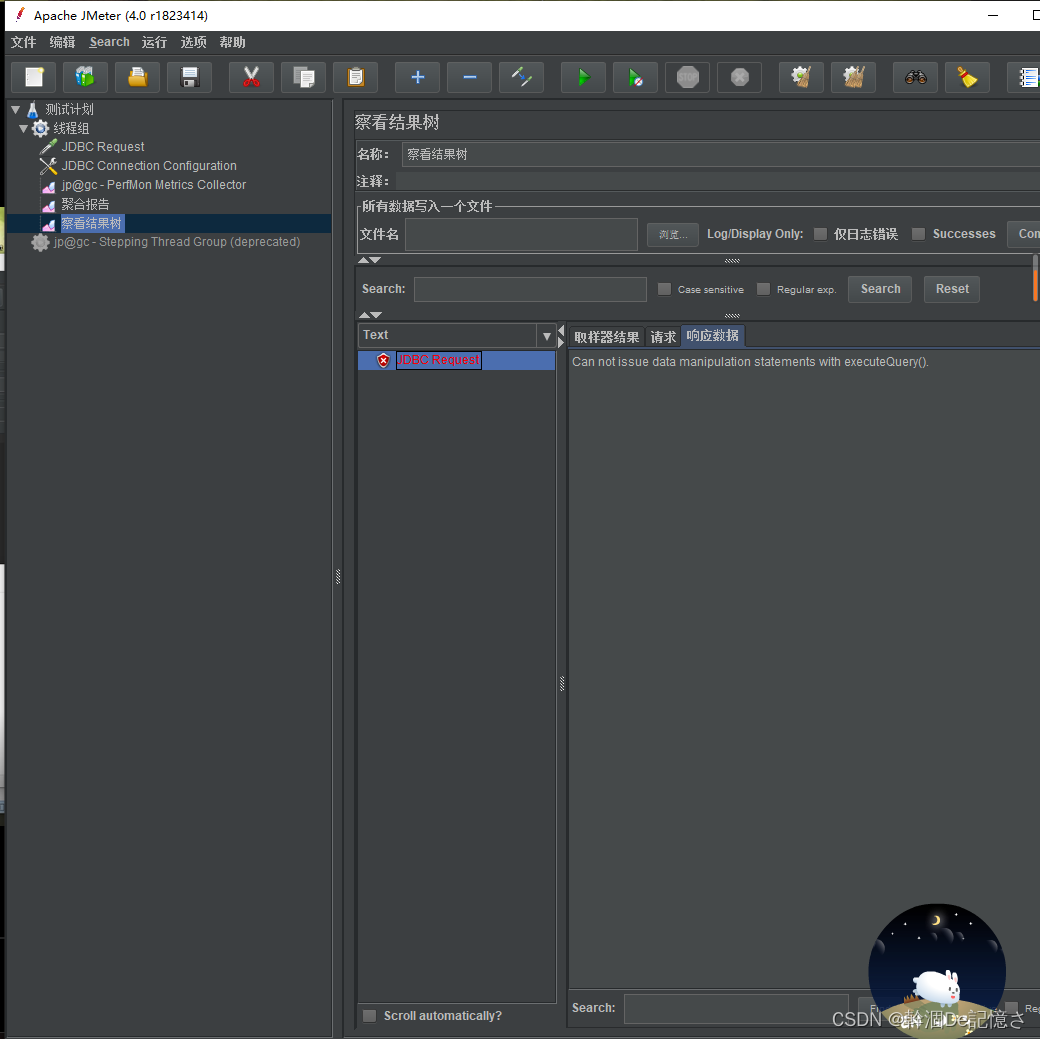Select Stepping Thread Group (deprecated) node
The width and height of the screenshot is (1040, 1039).
(x=176, y=242)
